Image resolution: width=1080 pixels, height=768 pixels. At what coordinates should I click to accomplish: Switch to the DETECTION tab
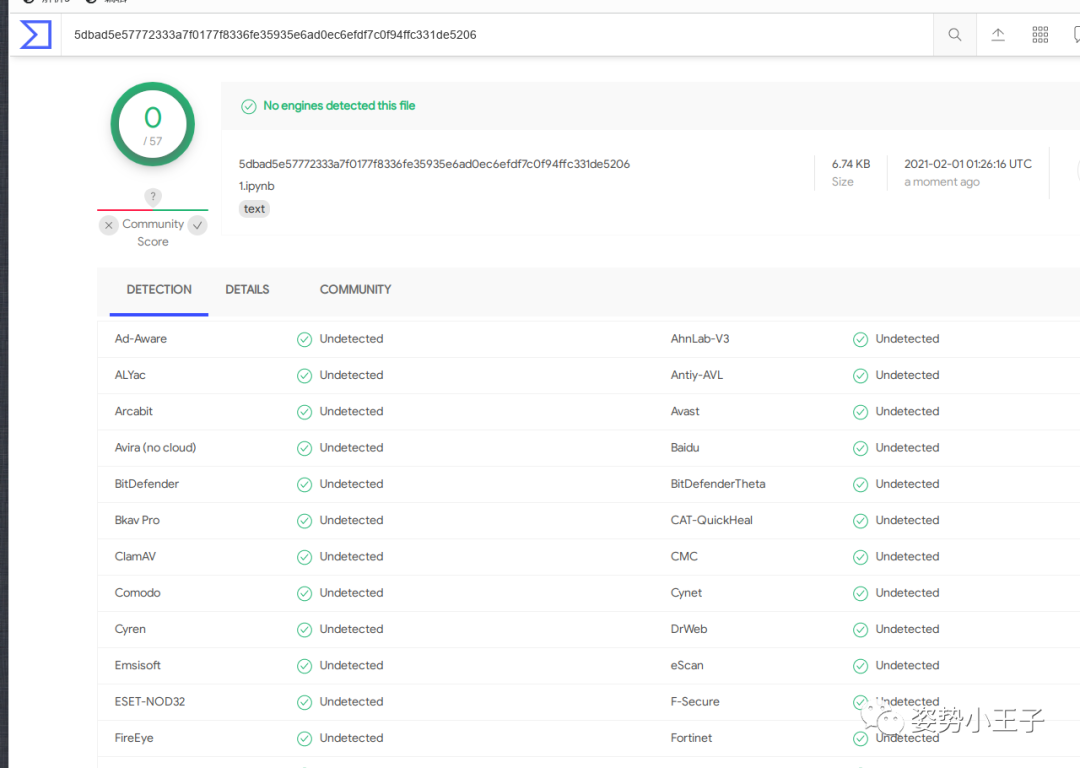[x=159, y=289]
